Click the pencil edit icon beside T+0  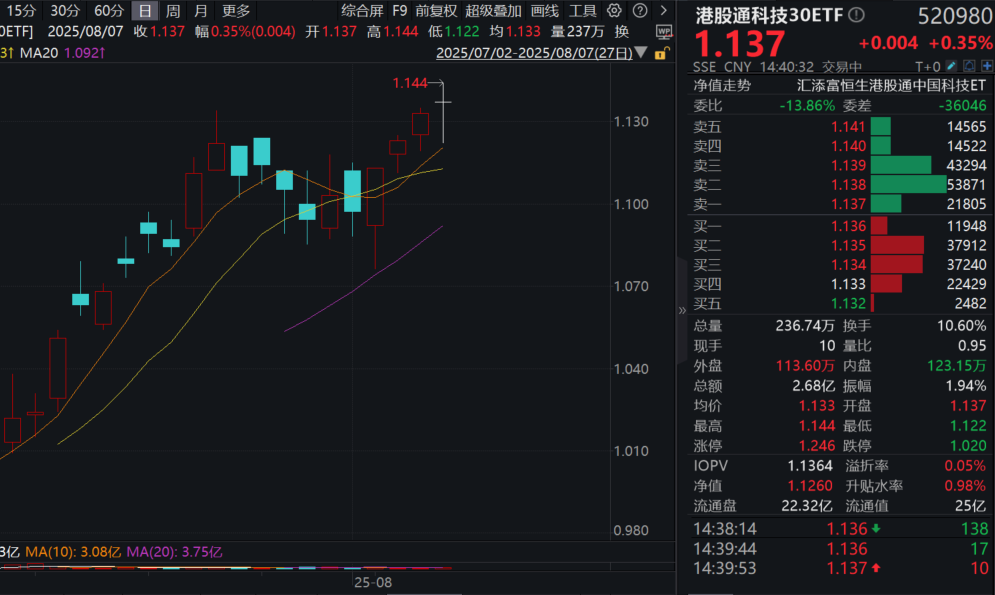[950, 66]
